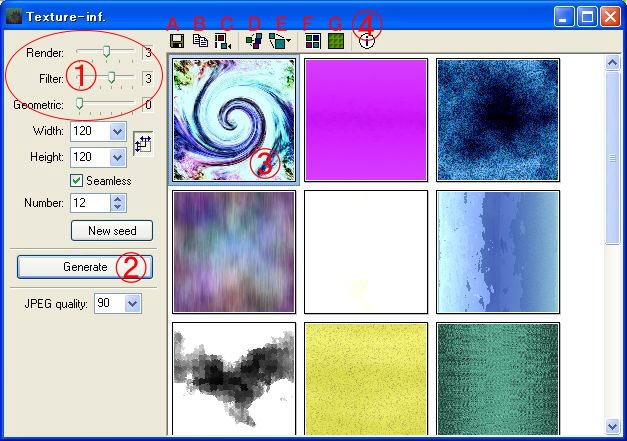Open the JPEG quality dropdown

134,304
